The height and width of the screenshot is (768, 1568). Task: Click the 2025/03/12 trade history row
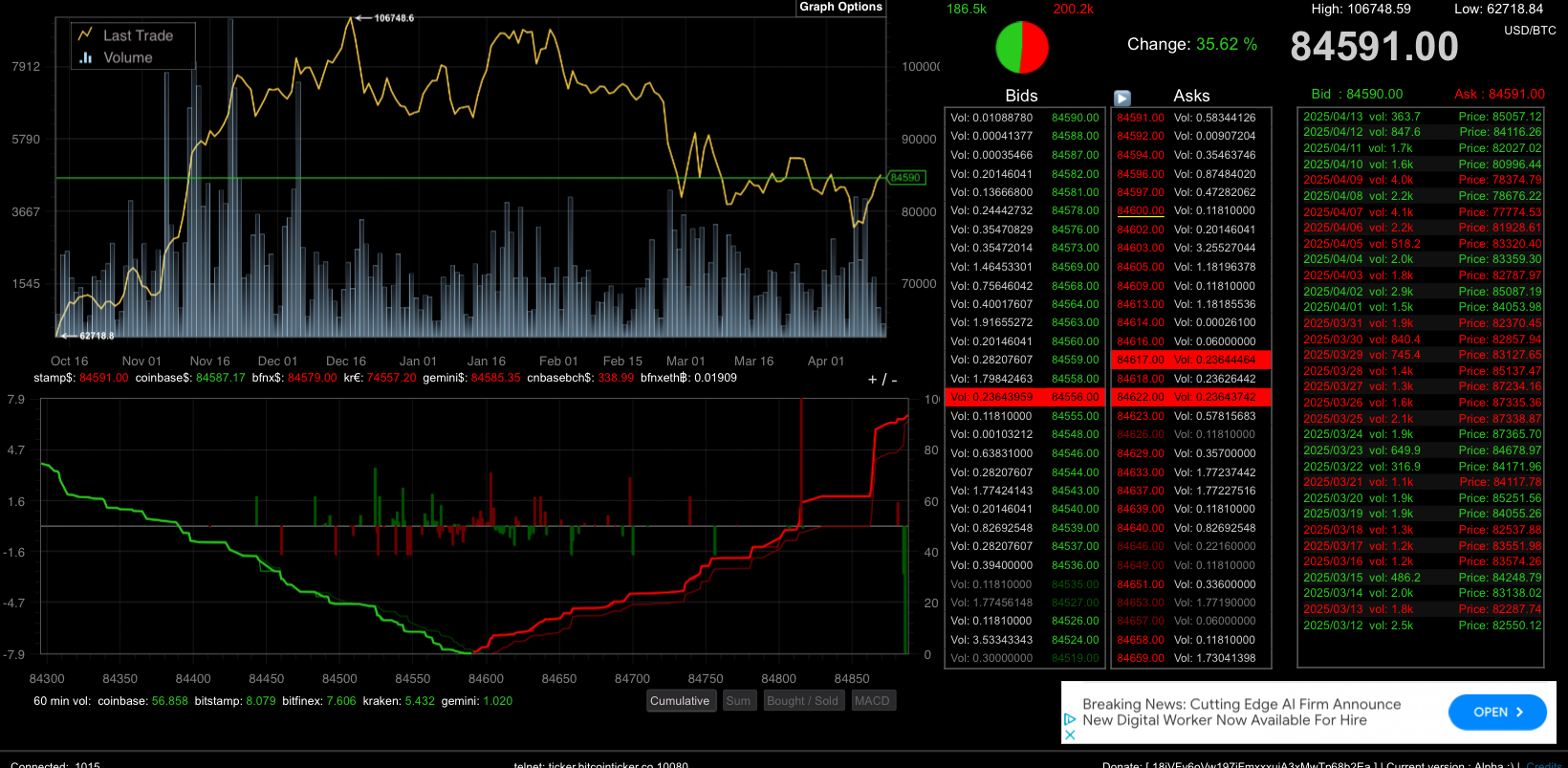(x=1422, y=625)
